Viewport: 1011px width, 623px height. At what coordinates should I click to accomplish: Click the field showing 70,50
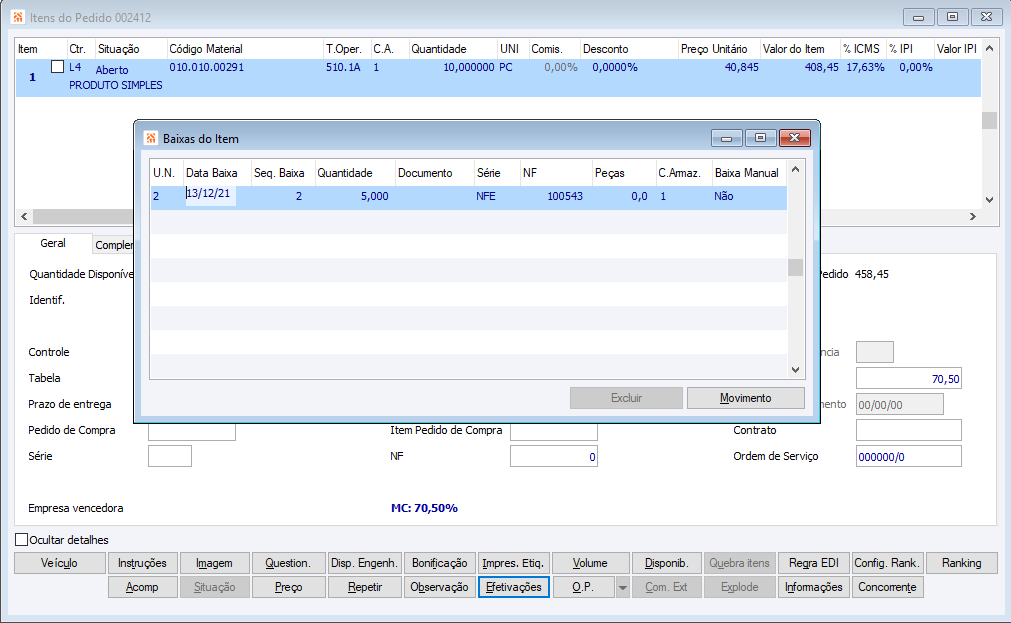click(x=908, y=379)
